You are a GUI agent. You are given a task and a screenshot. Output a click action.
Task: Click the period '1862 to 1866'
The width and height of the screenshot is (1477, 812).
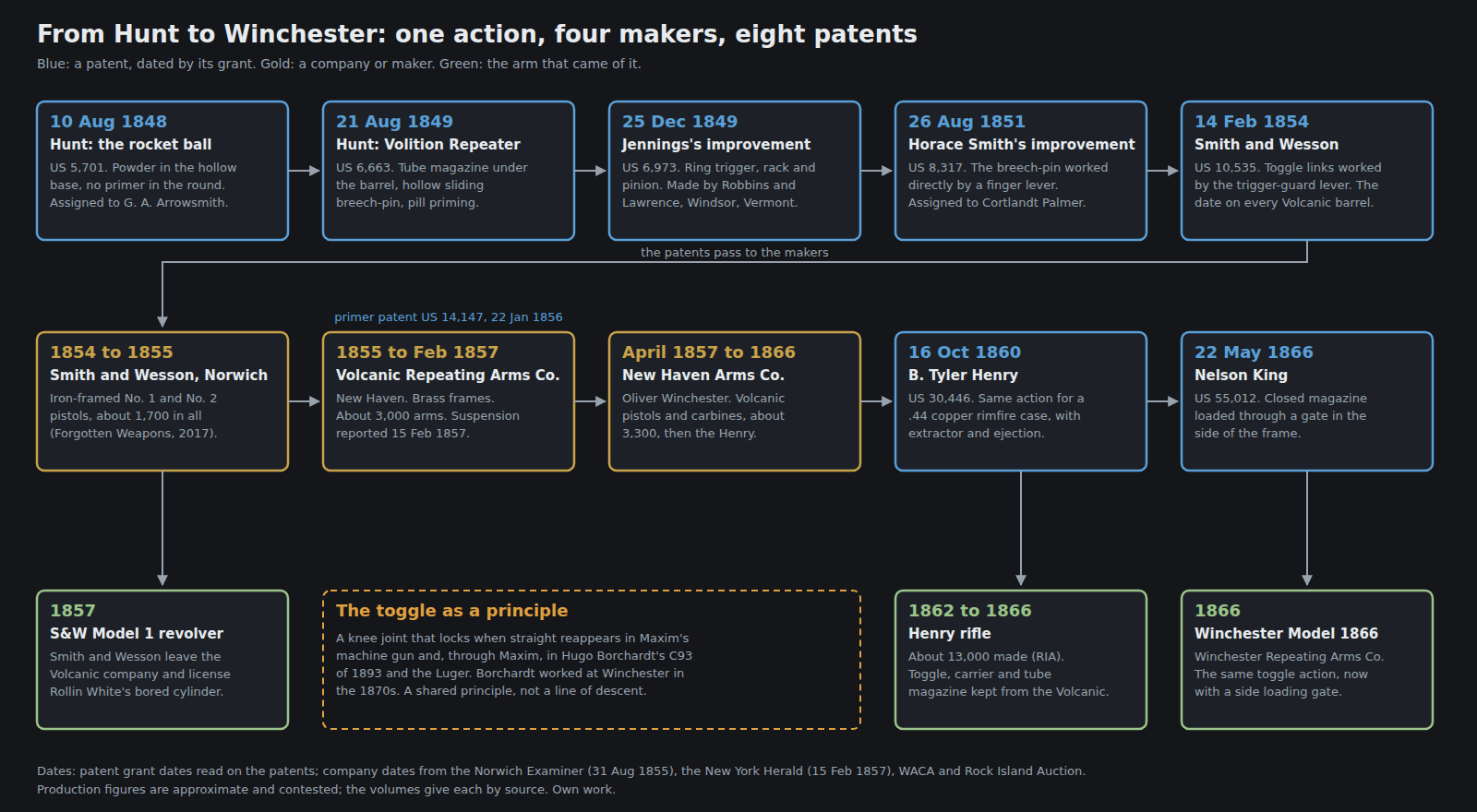point(970,611)
